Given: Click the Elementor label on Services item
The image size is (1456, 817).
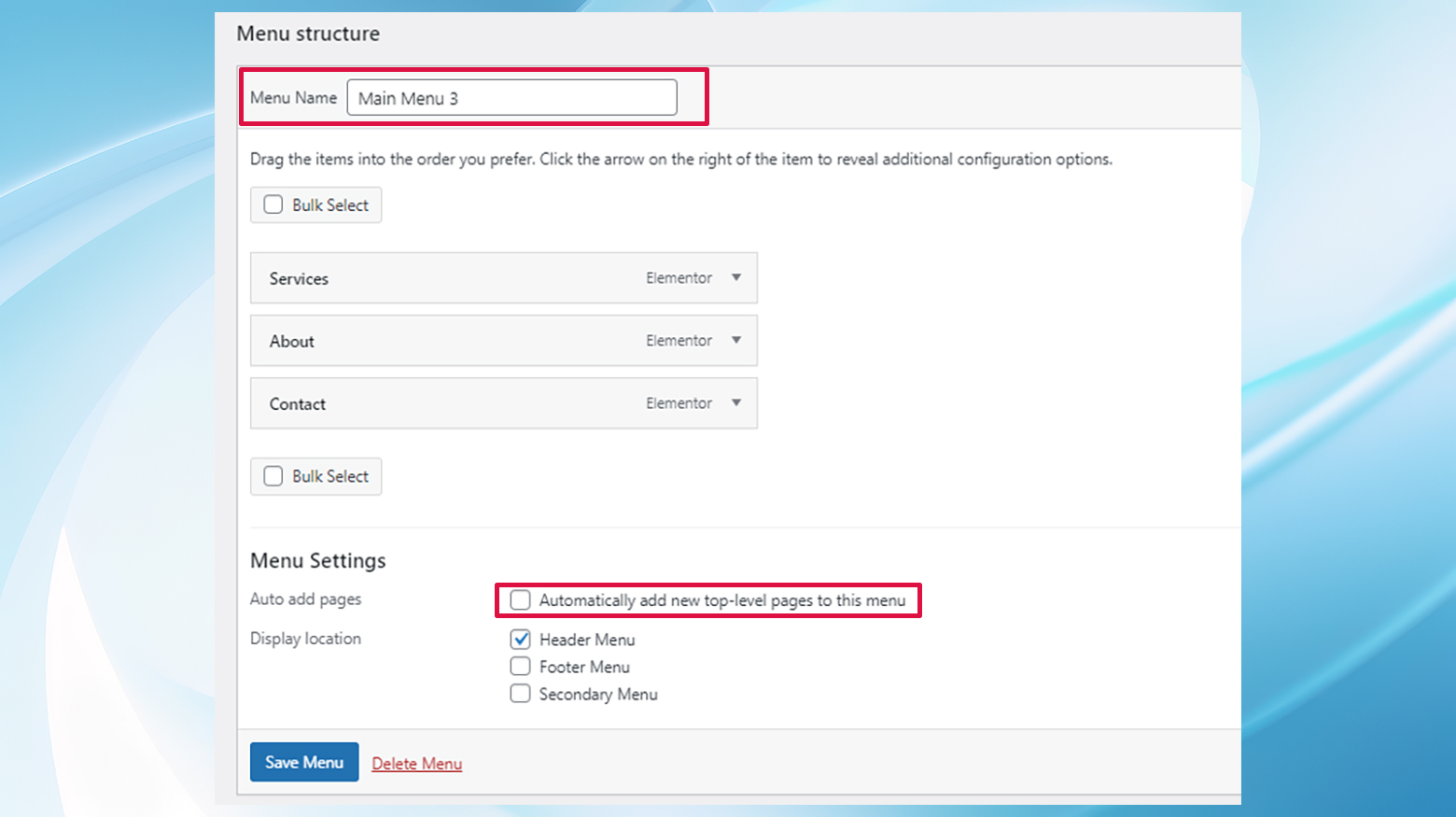Looking at the screenshot, I should pos(679,277).
